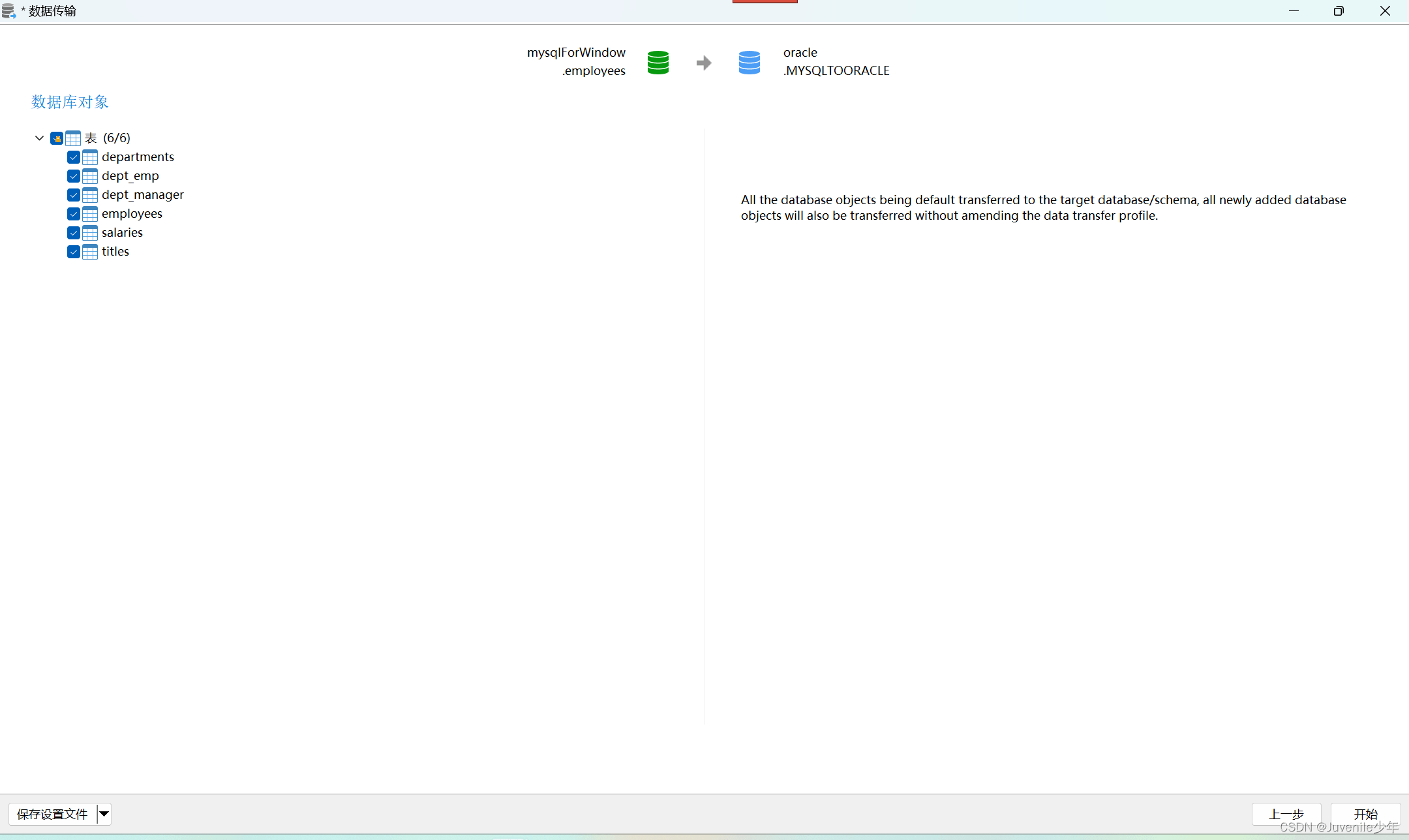The width and height of the screenshot is (1409, 840).
Task: Click the departments table icon
Action: (90, 157)
